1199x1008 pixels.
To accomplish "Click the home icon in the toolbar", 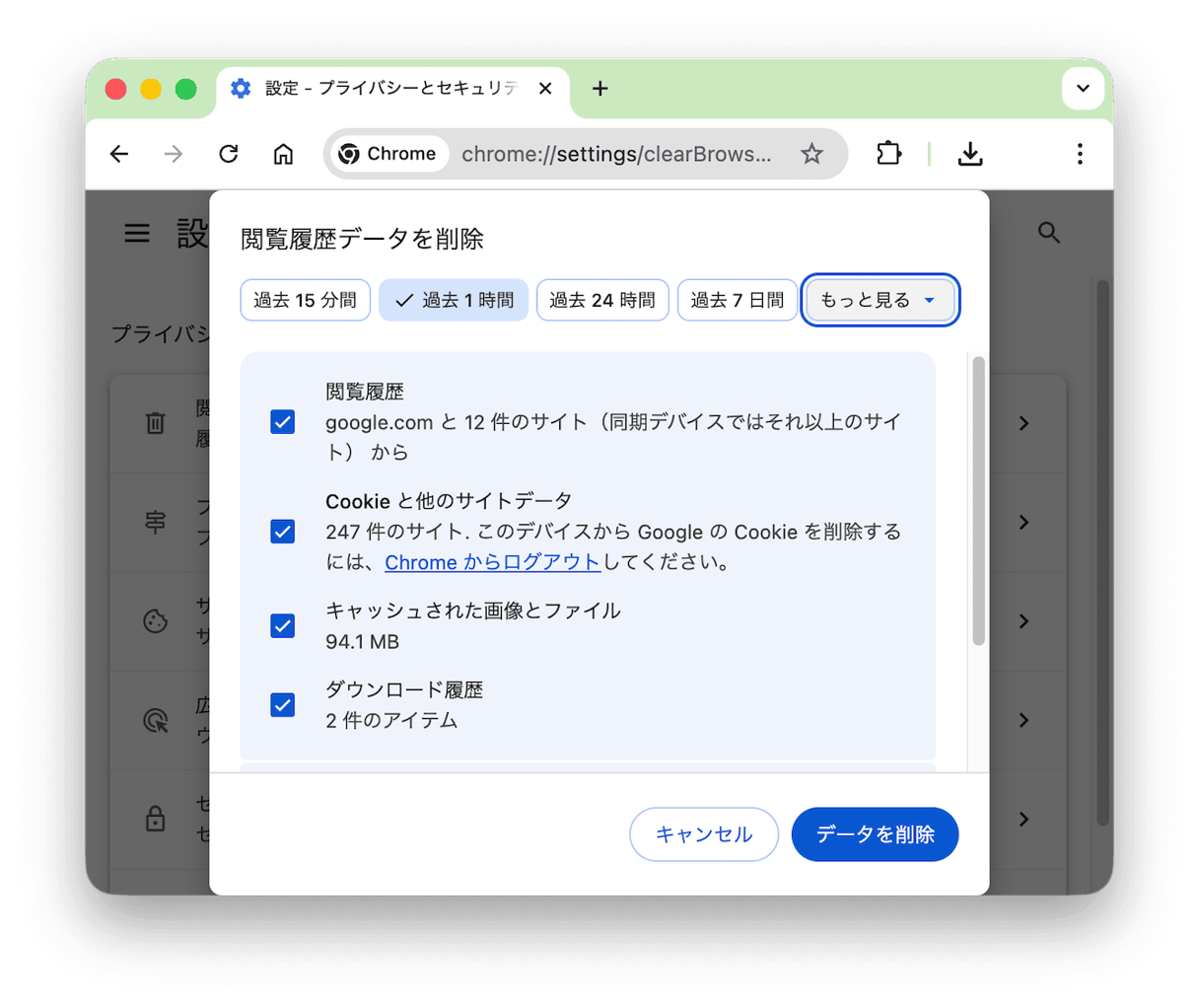I will [x=283, y=154].
